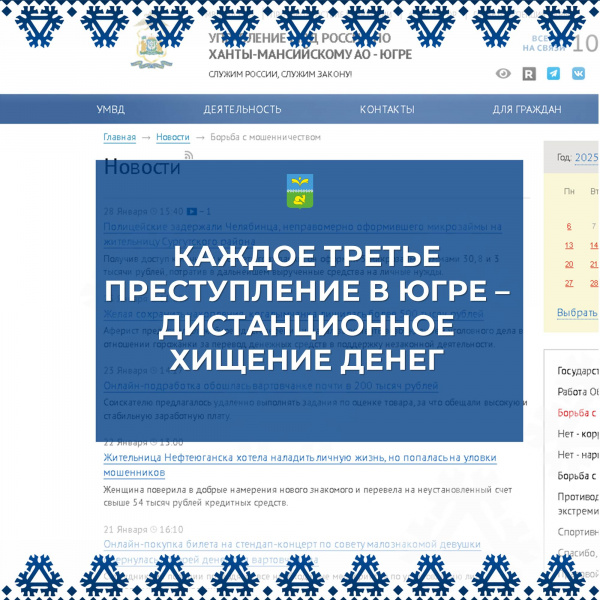The image size is (600, 600).
Task: Open the Для граждан menu item
Action: (526, 110)
